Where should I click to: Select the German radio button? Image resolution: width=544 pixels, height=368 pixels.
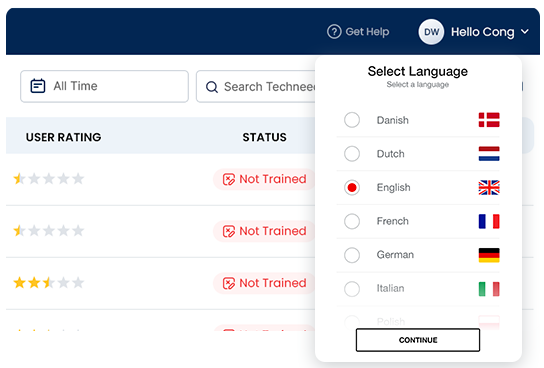click(352, 255)
